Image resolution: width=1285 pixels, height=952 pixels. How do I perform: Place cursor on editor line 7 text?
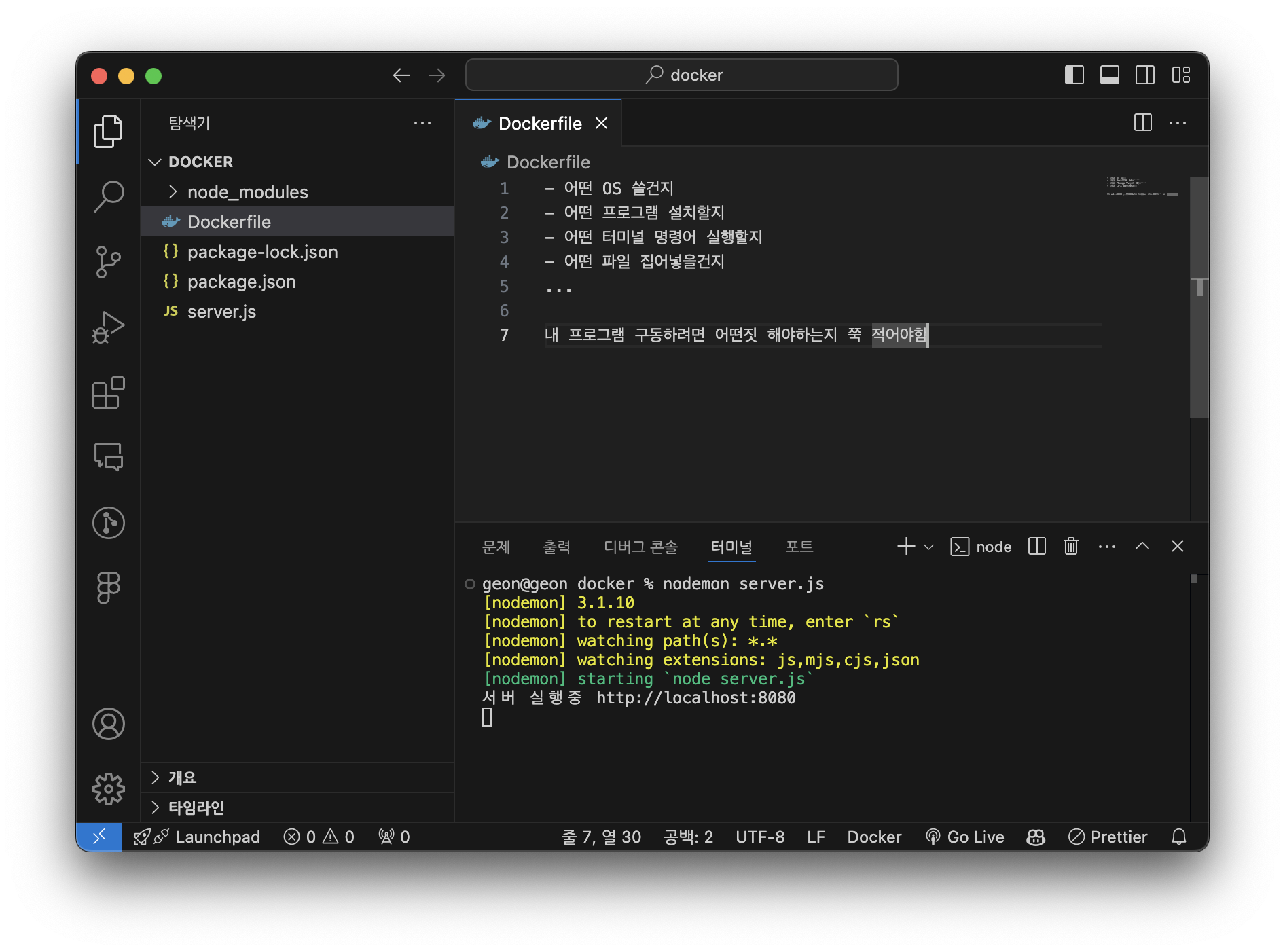(x=736, y=335)
